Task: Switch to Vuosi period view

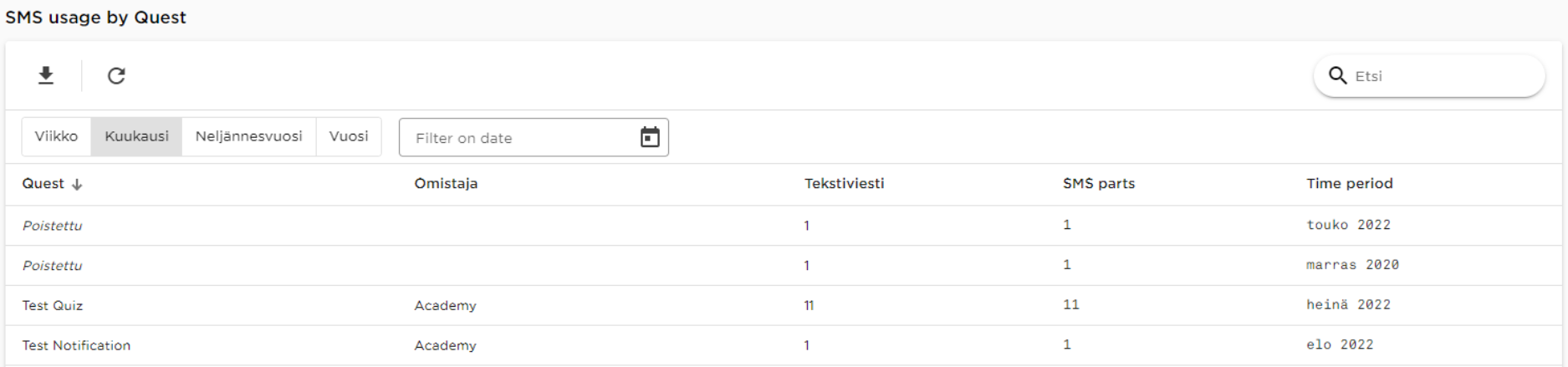Action: (x=349, y=136)
